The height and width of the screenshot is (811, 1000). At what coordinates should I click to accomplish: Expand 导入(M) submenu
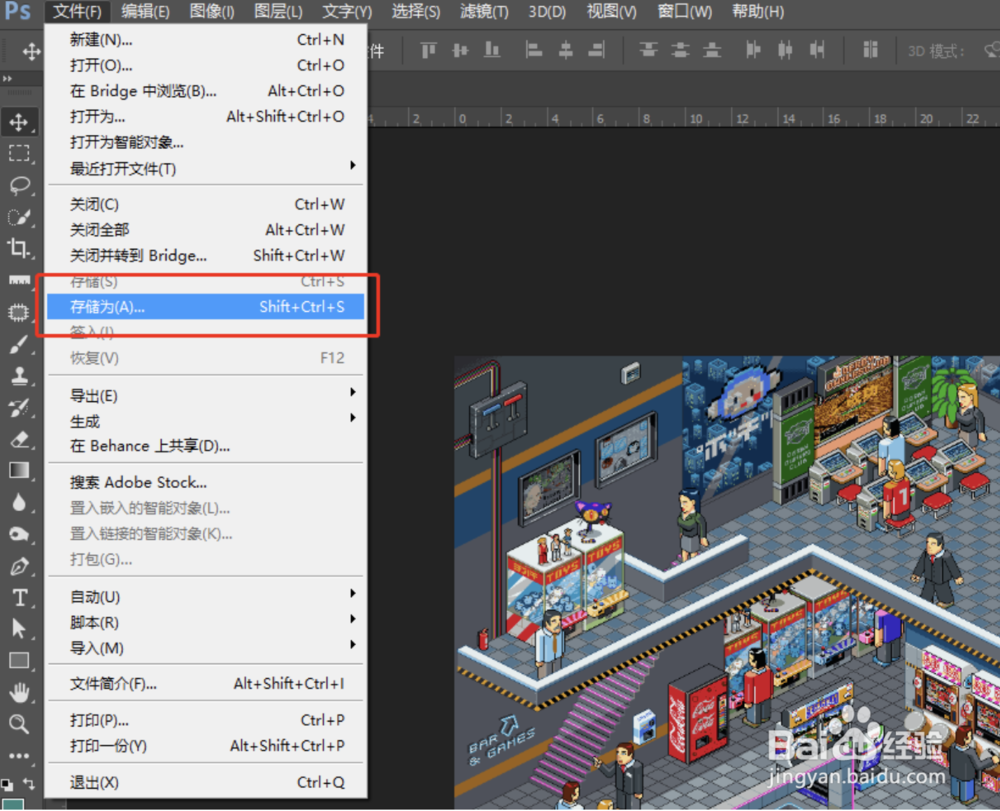click(205, 648)
